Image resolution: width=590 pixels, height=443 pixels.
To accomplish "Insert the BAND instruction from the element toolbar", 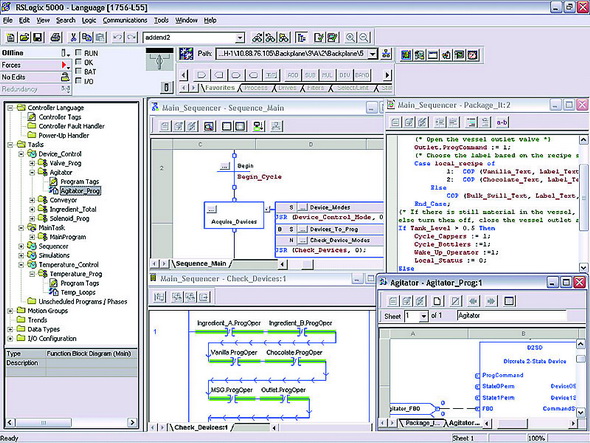I will point(362,75).
